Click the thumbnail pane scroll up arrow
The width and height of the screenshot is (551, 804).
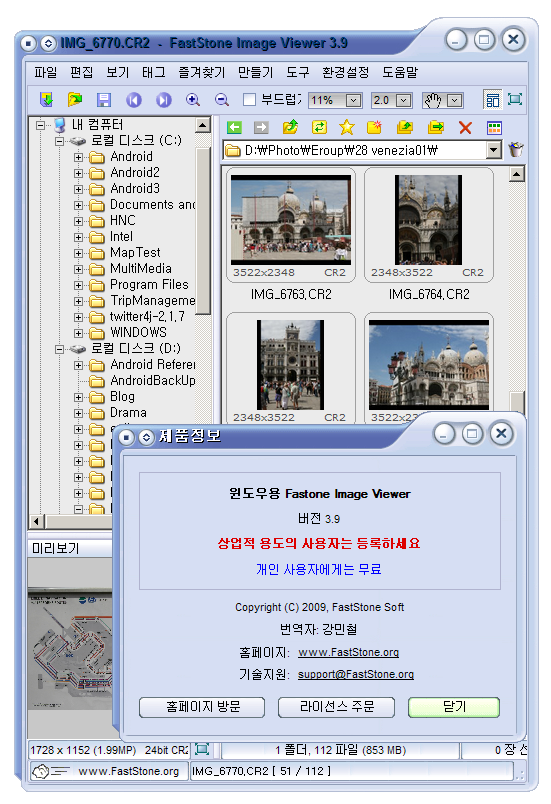[x=517, y=174]
